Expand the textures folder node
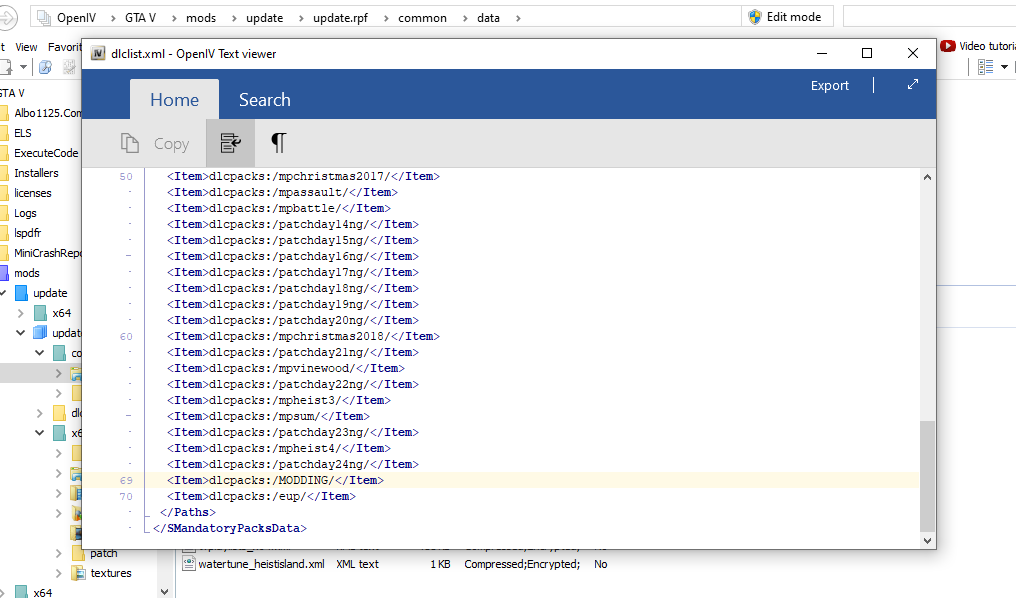This screenshot has height=598, width=1016. (58, 573)
